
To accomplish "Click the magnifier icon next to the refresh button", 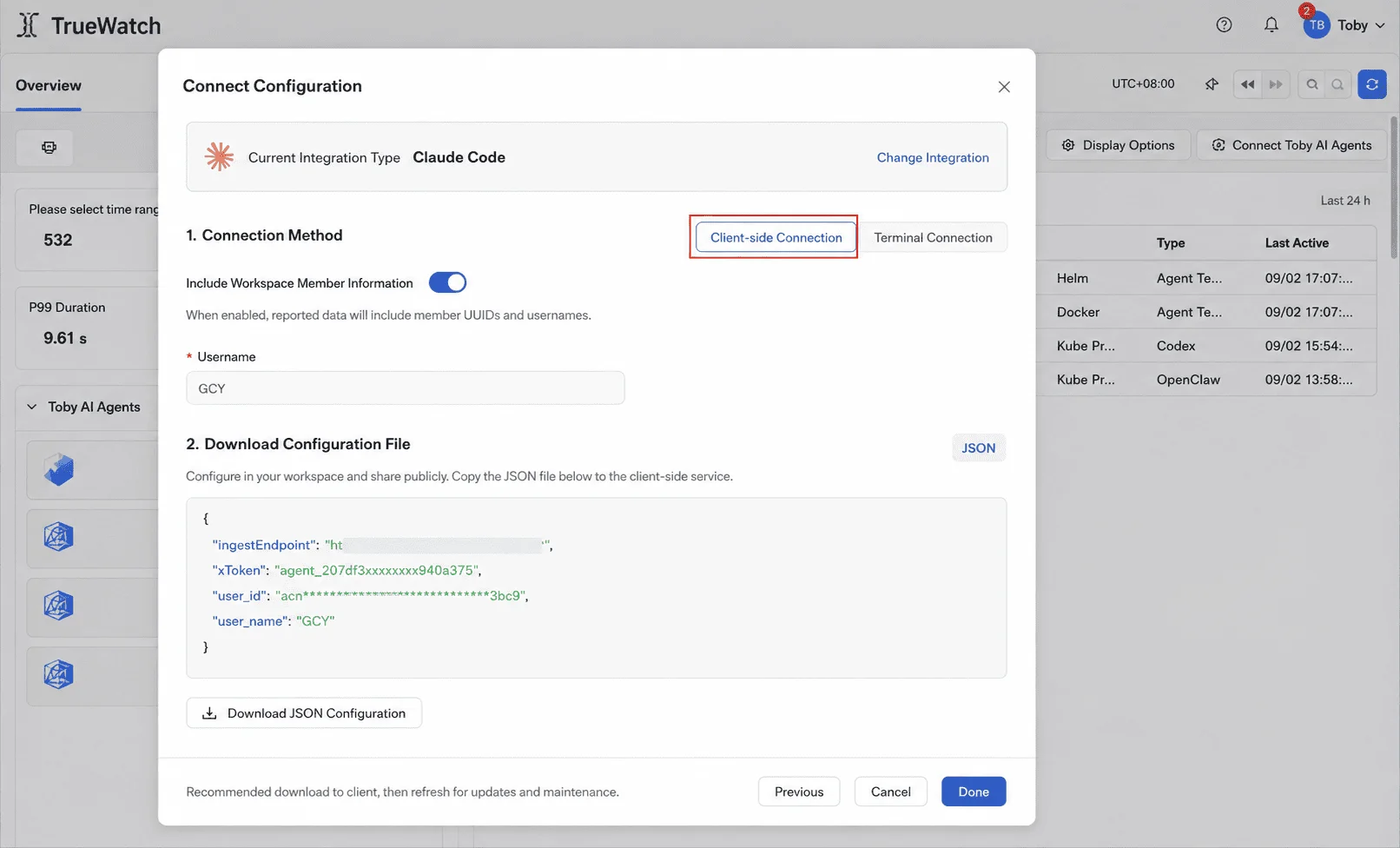I will pos(1338,84).
